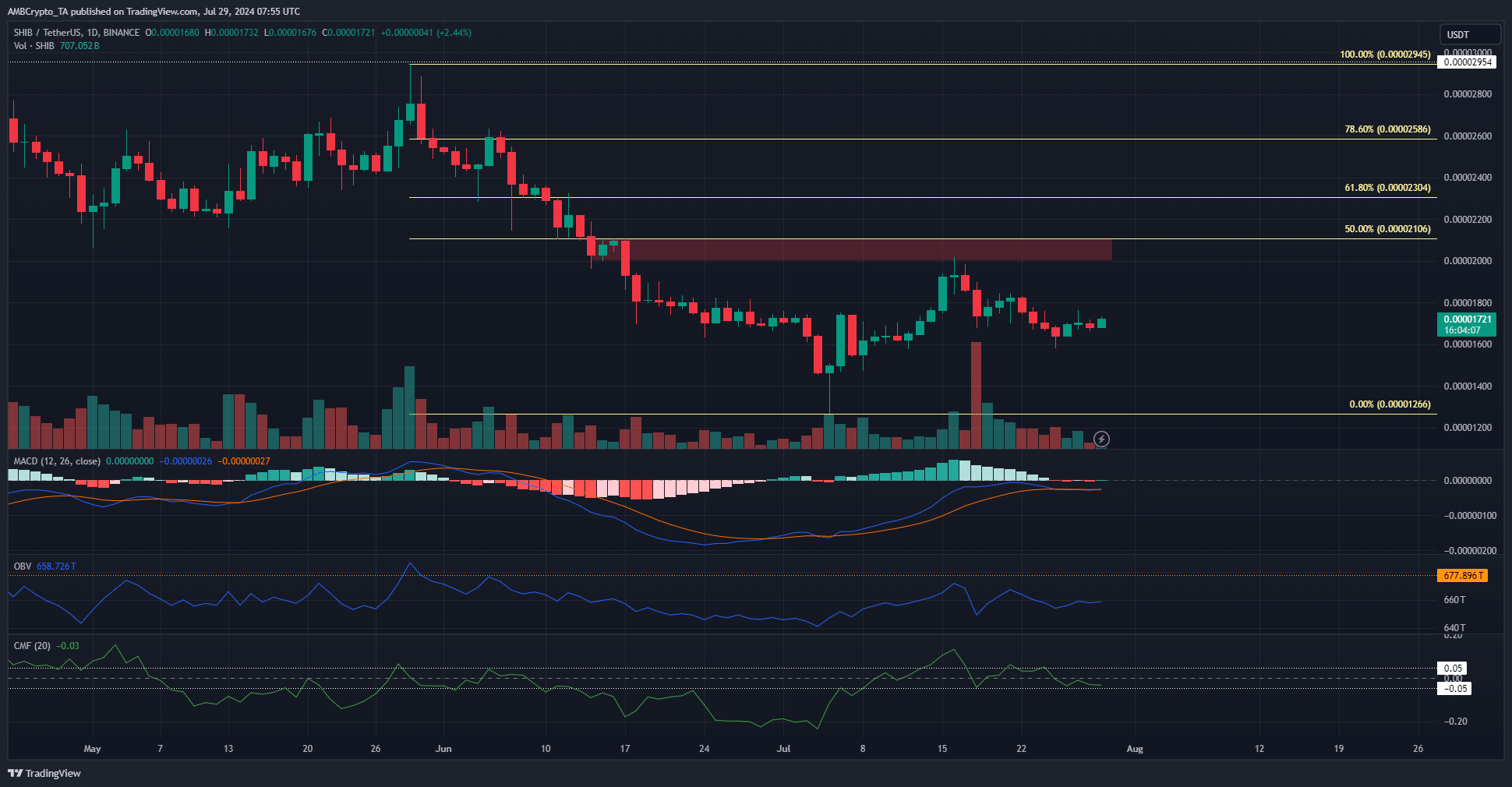The image size is (1512, 787).
Task: Click the 61.80% (0.00002304) Fibonacci label
Action: pos(1387,188)
